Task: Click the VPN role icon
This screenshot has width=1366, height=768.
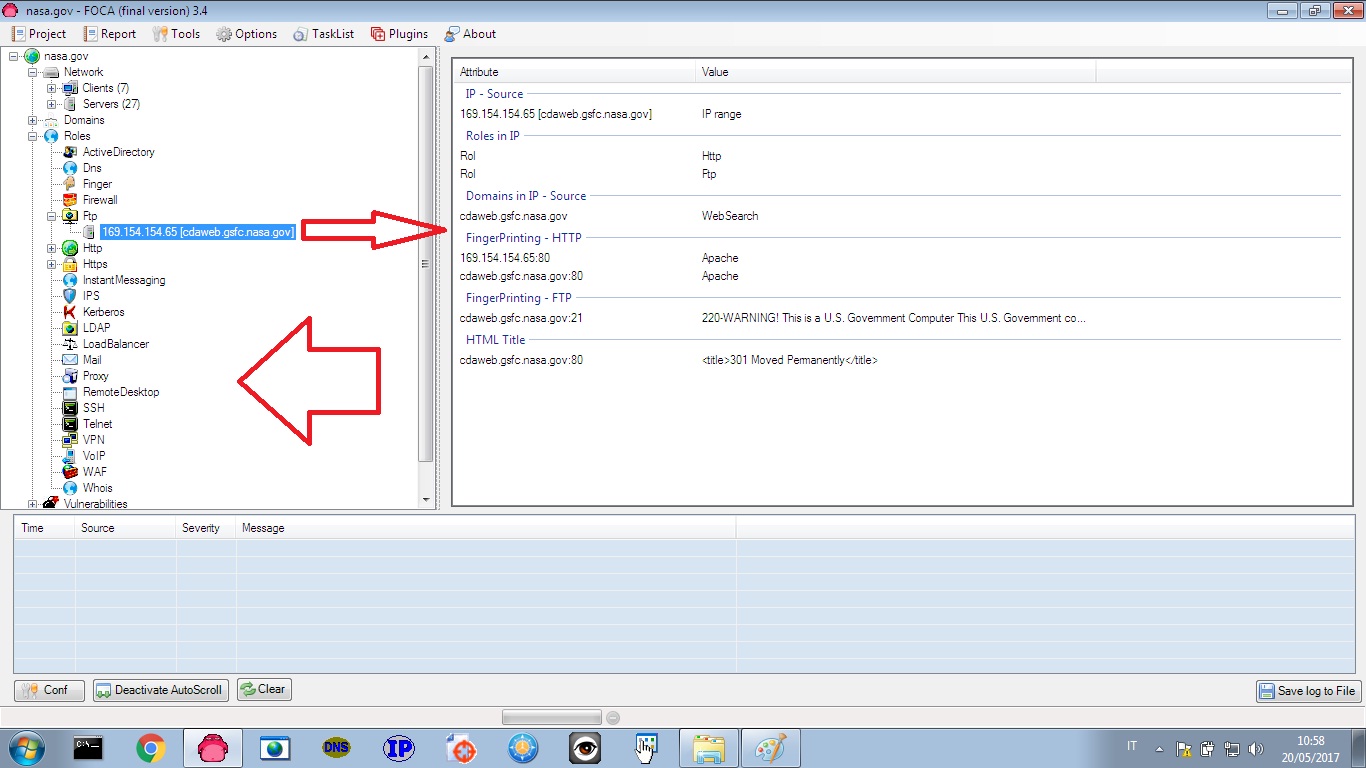Action: [x=70, y=440]
